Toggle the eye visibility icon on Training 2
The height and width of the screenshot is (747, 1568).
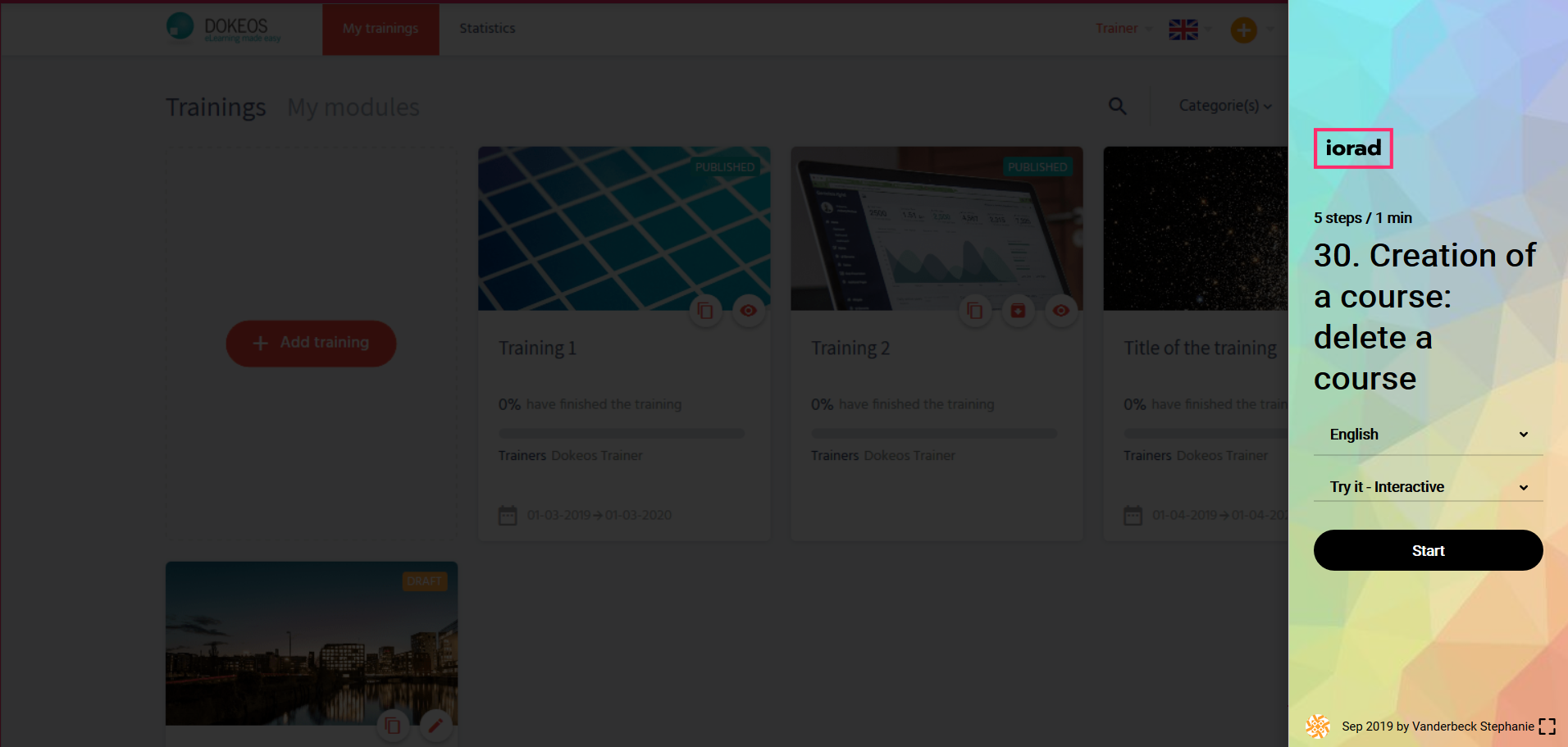pyautogui.click(x=1061, y=311)
